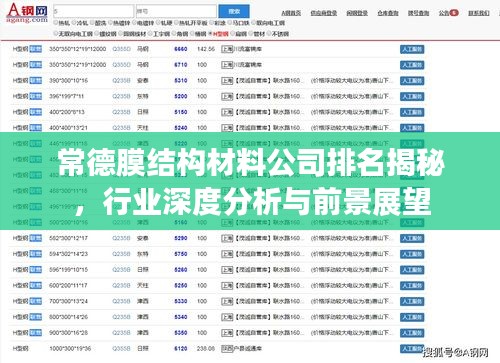Click the first search input field
Screen dimensions: 500x363
(x=93, y=11)
